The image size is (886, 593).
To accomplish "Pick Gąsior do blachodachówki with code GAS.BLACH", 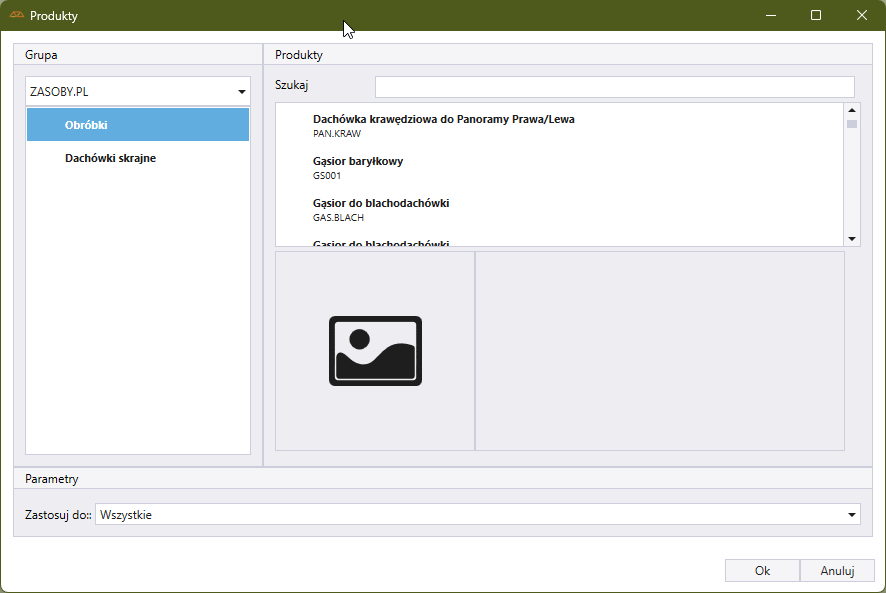I will coord(380,209).
